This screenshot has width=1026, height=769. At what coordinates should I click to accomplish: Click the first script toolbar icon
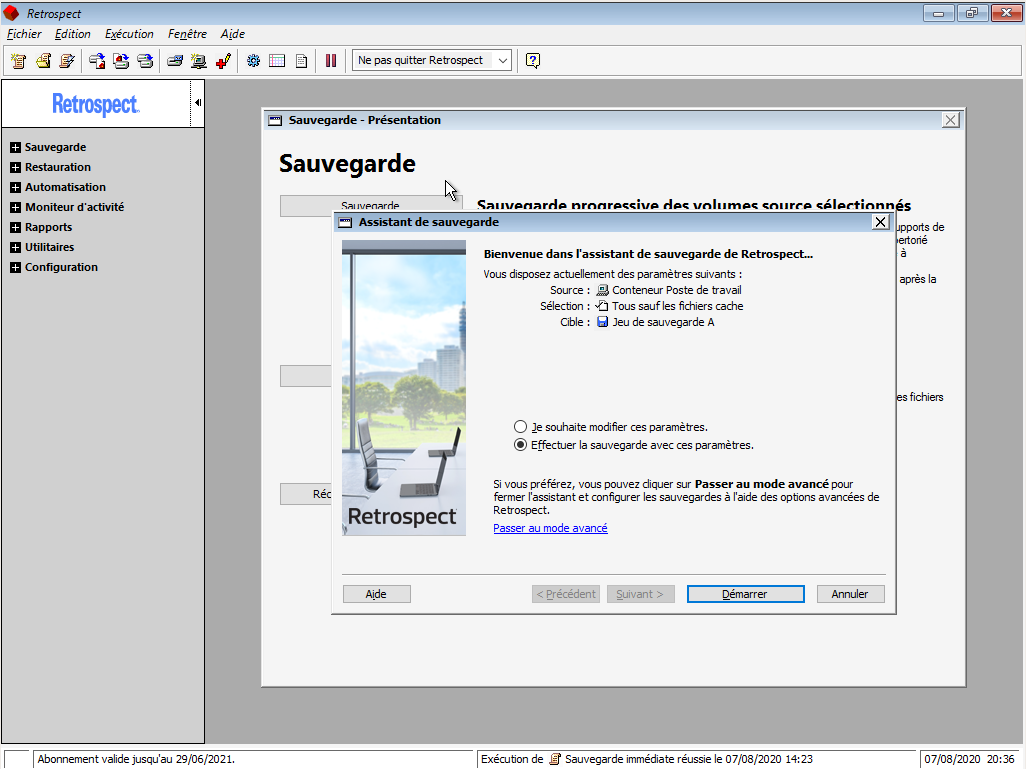point(18,61)
